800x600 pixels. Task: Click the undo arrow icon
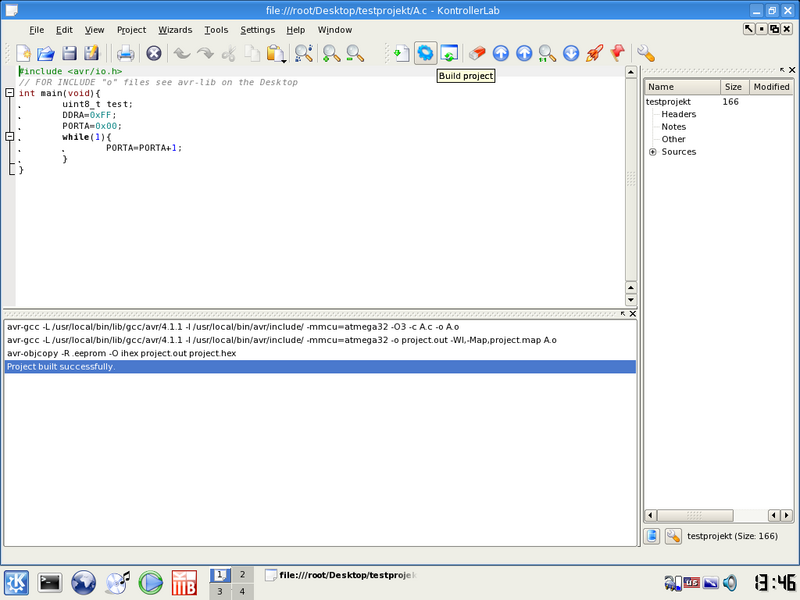click(x=181, y=53)
